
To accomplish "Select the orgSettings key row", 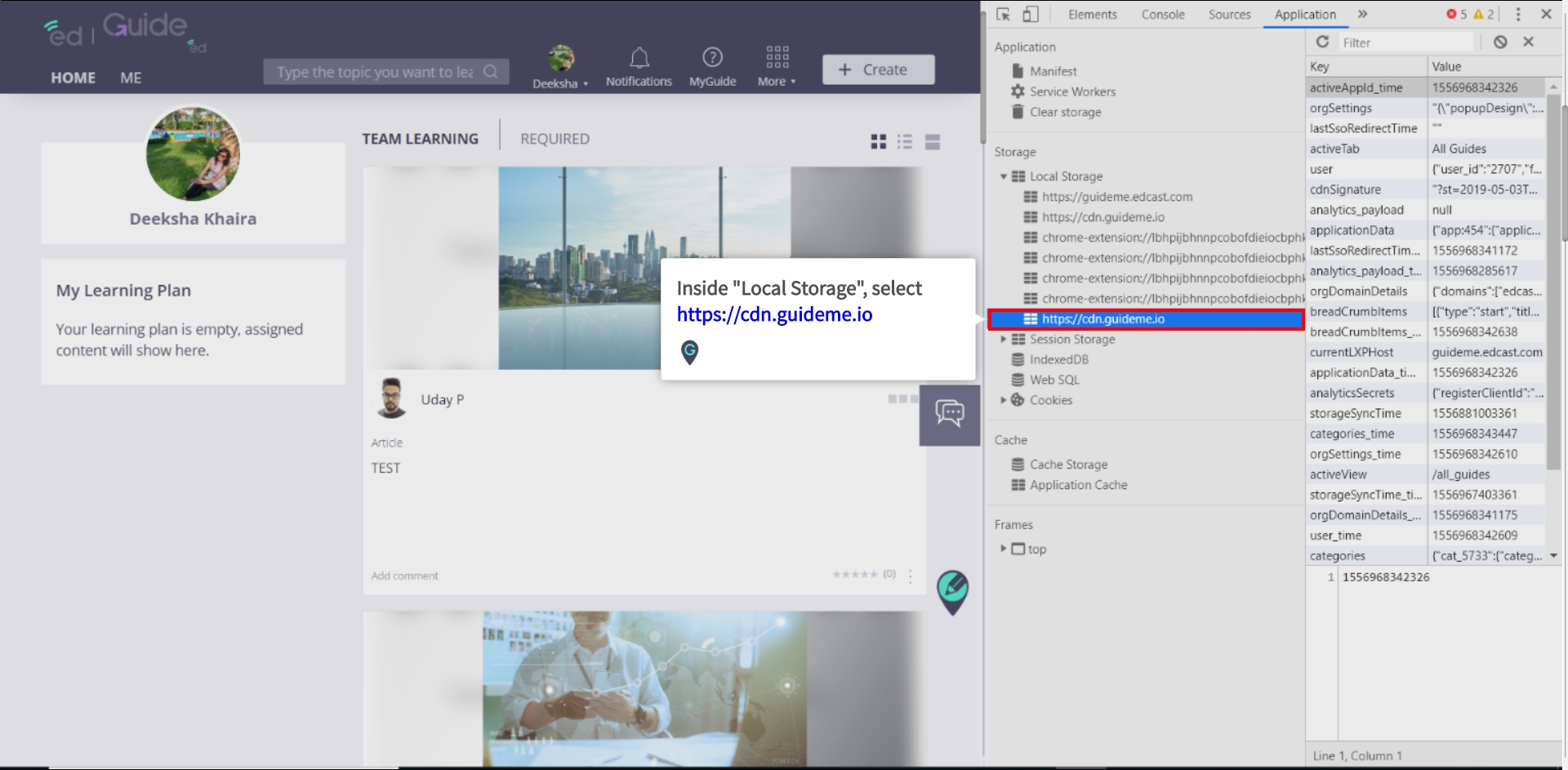I will [x=1425, y=108].
